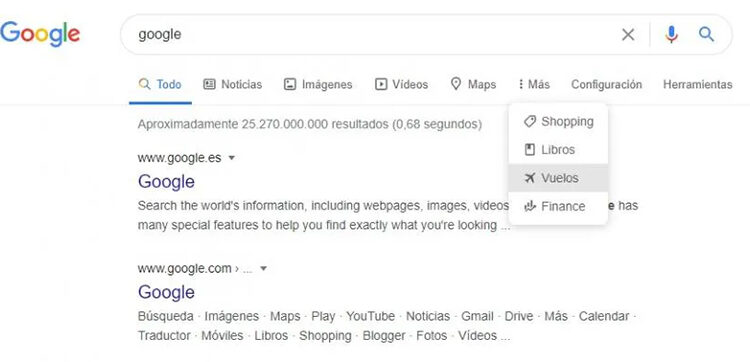Screen dimensions: 750x362
Task: Open Herramientas tools
Action: [697, 85]
